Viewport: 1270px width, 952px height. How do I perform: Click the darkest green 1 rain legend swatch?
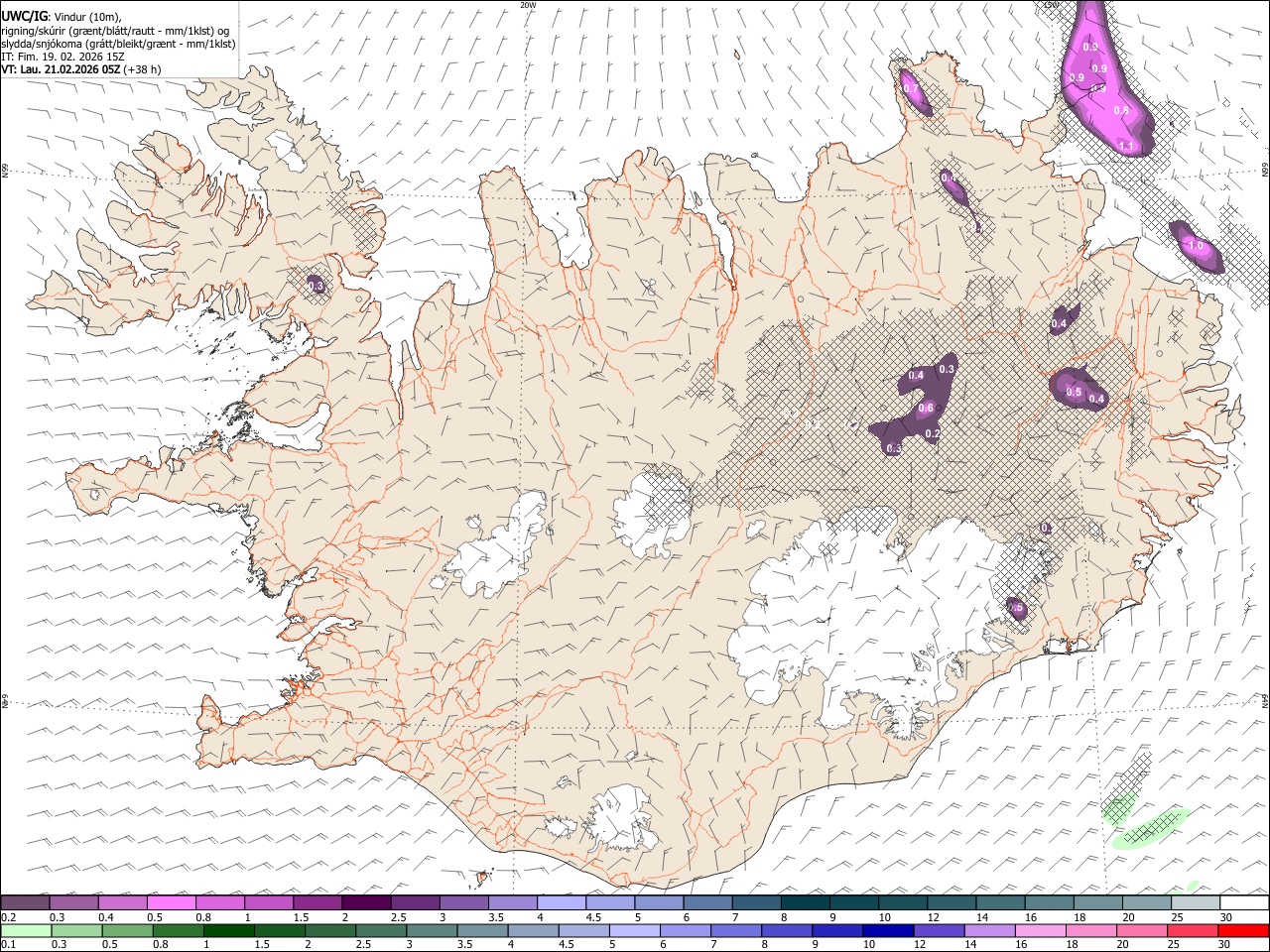[229, 931]
